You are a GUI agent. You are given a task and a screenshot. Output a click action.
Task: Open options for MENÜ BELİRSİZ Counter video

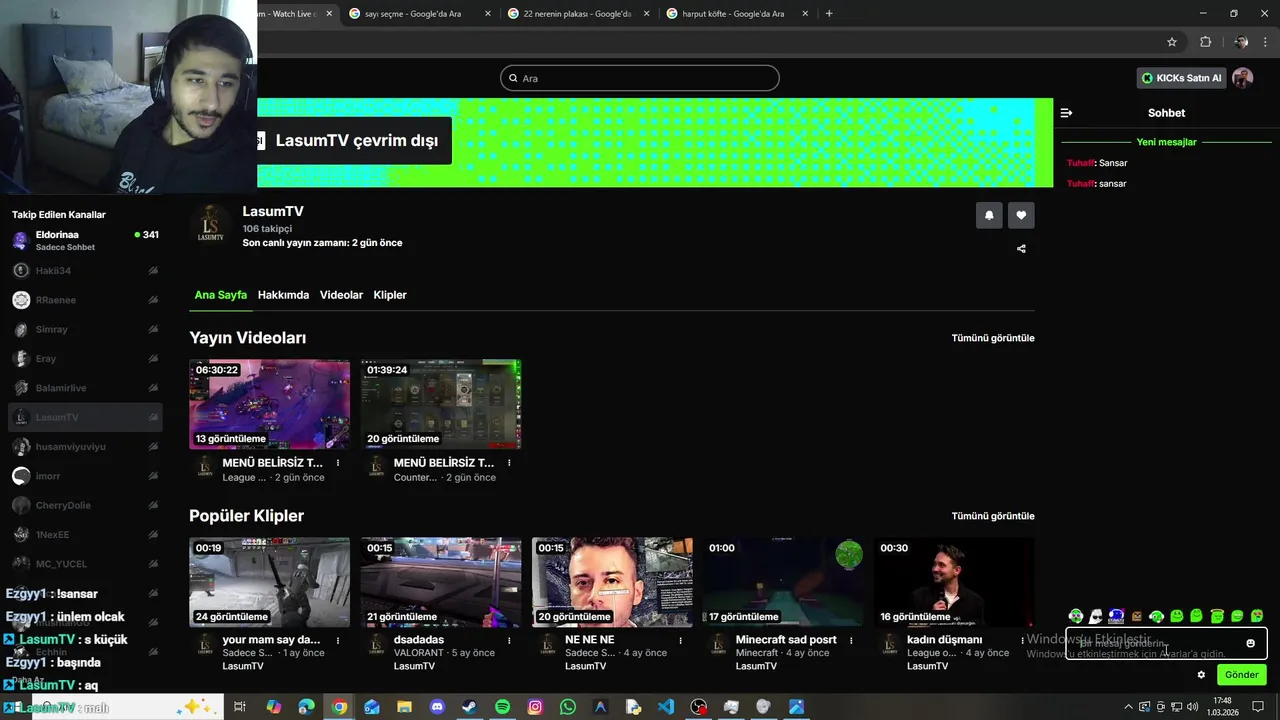click(509, 463)
